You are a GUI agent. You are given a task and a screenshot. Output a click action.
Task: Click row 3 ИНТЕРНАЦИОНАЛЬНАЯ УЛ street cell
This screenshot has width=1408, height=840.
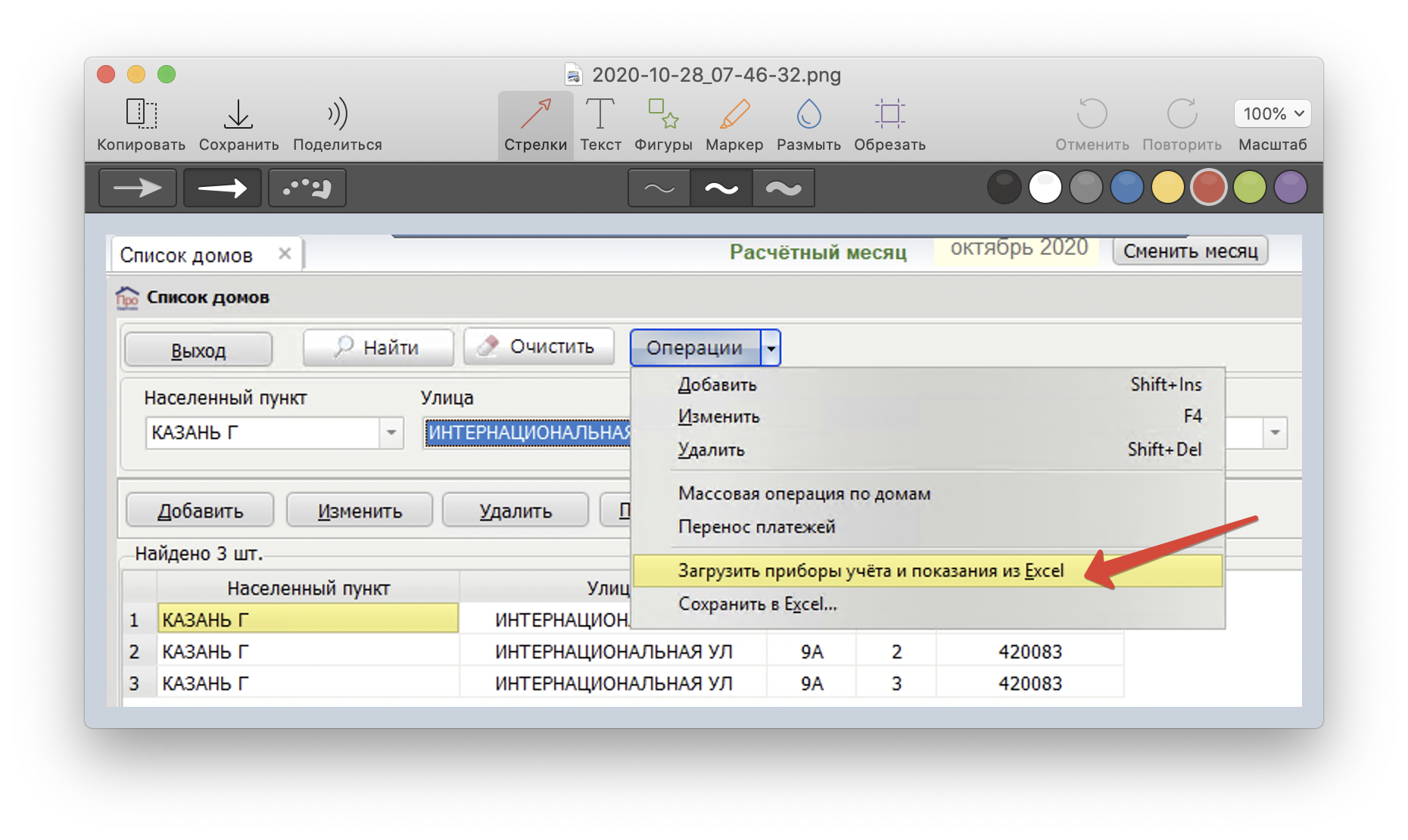coord(614,683)
